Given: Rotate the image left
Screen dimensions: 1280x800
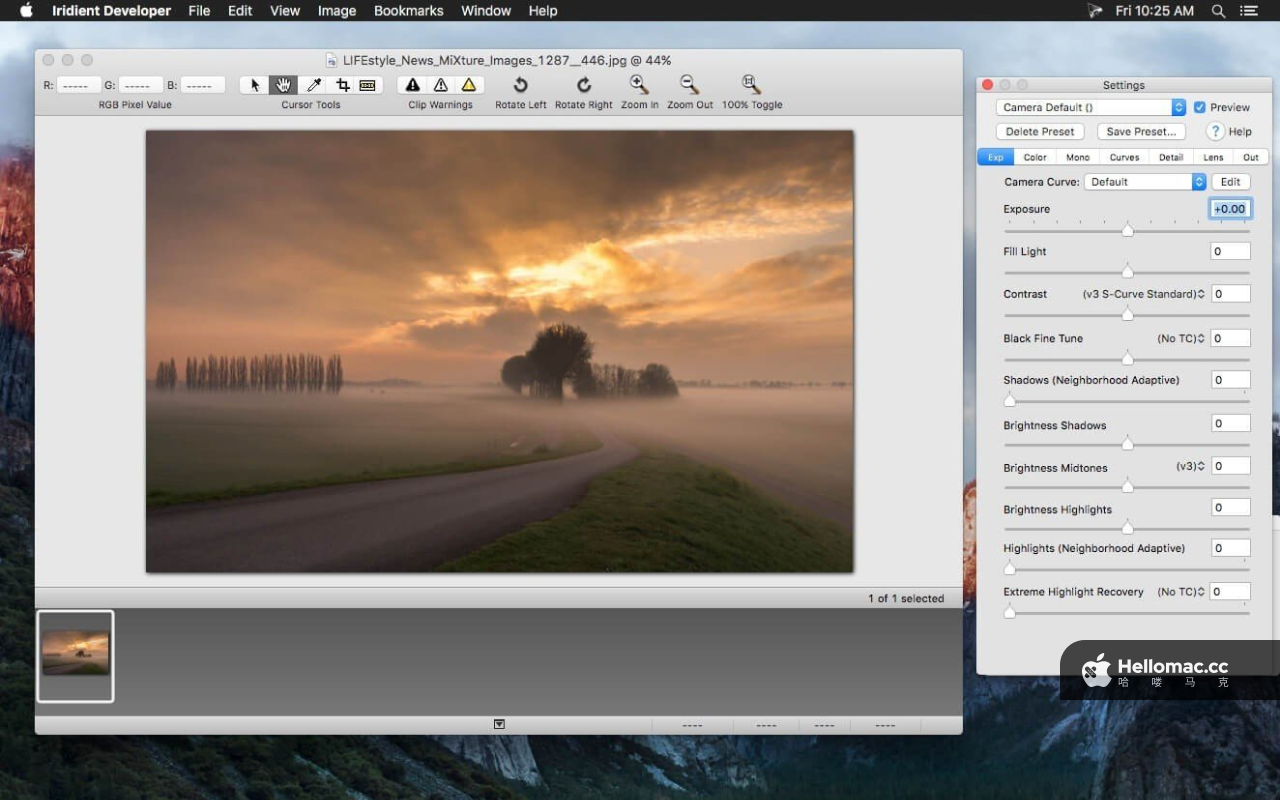Looking at the screenshot, I should point(520,85).
